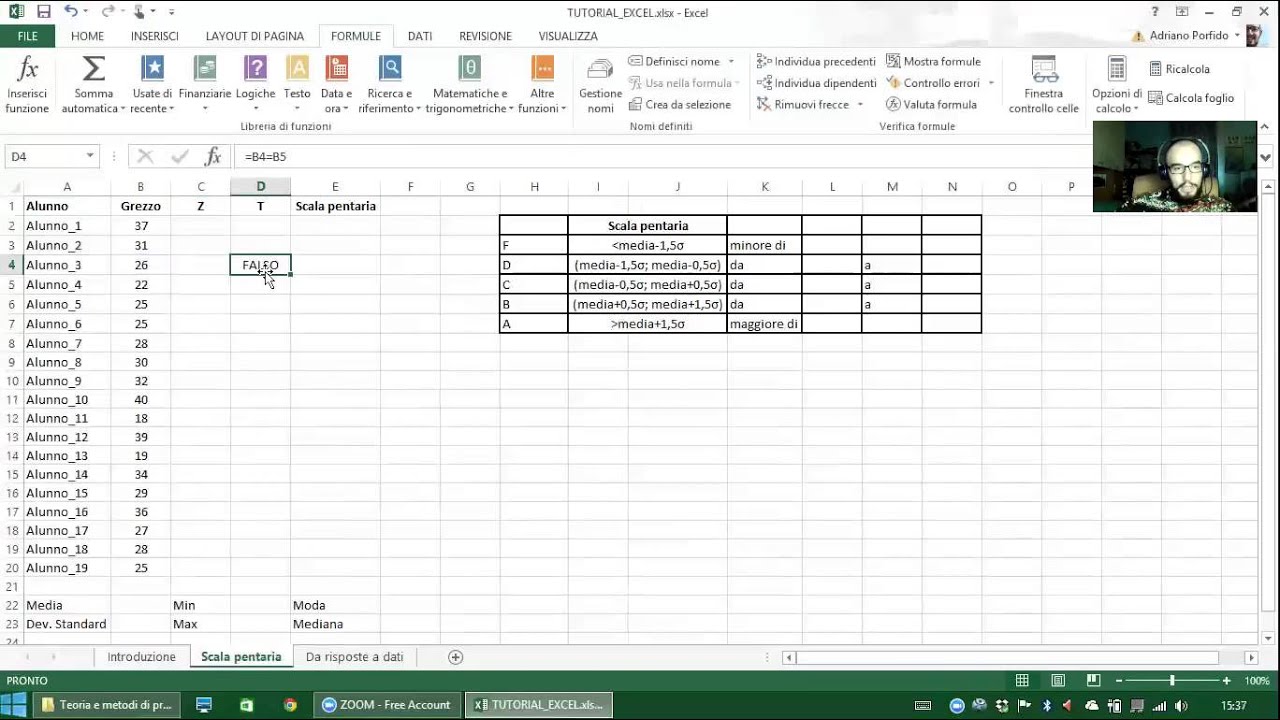
Task: Toggle Mostra formule
Action: tap(933, 61)
